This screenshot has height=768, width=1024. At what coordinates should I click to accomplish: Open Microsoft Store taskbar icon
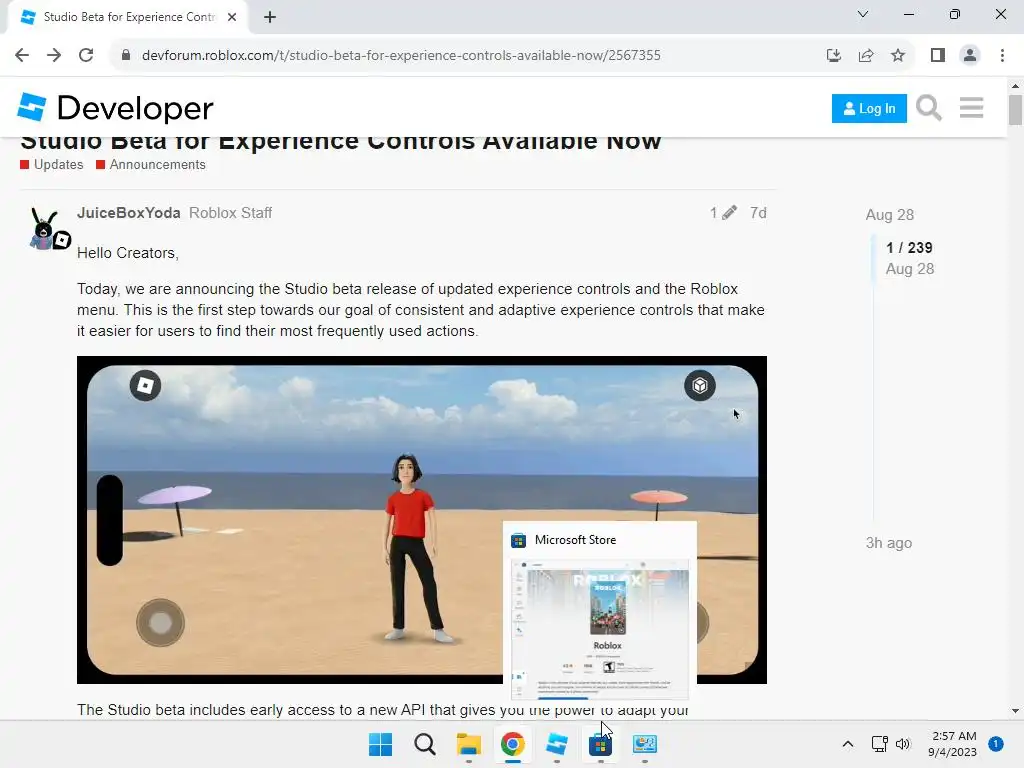tap(600, 744)
